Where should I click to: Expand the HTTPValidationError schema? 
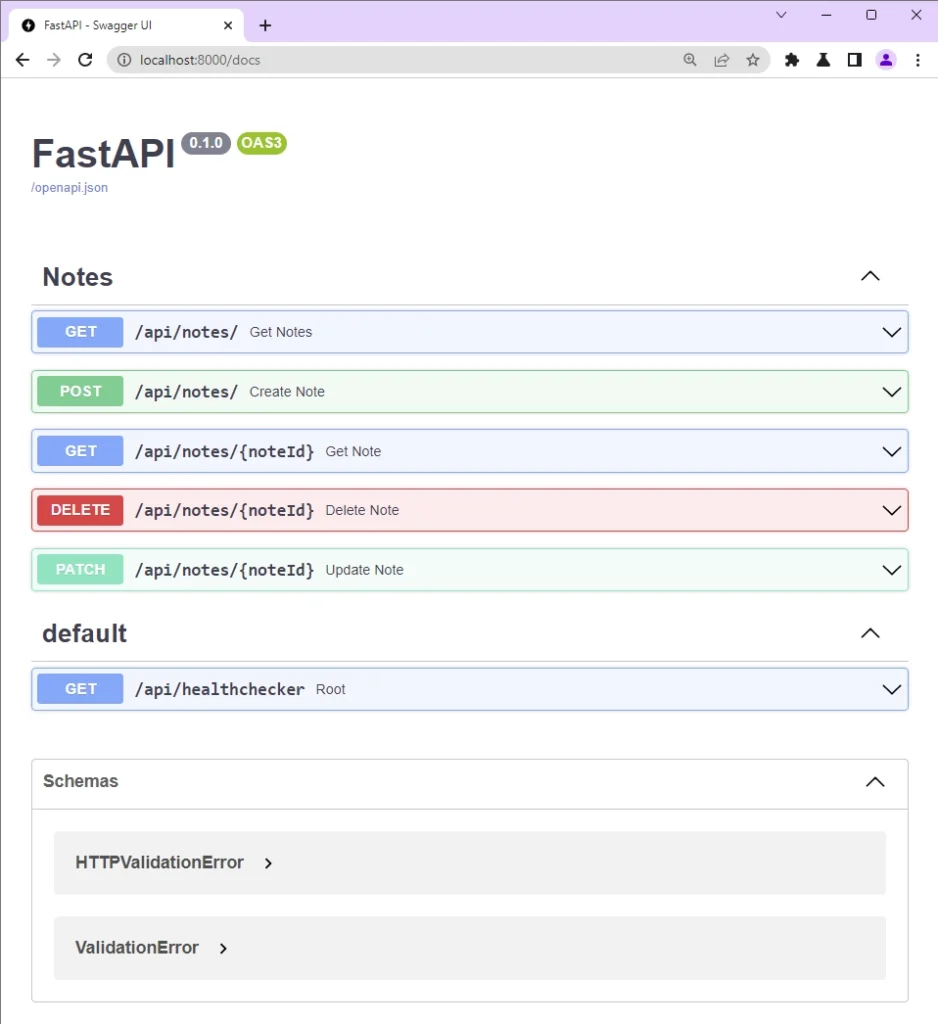point(268,863)
